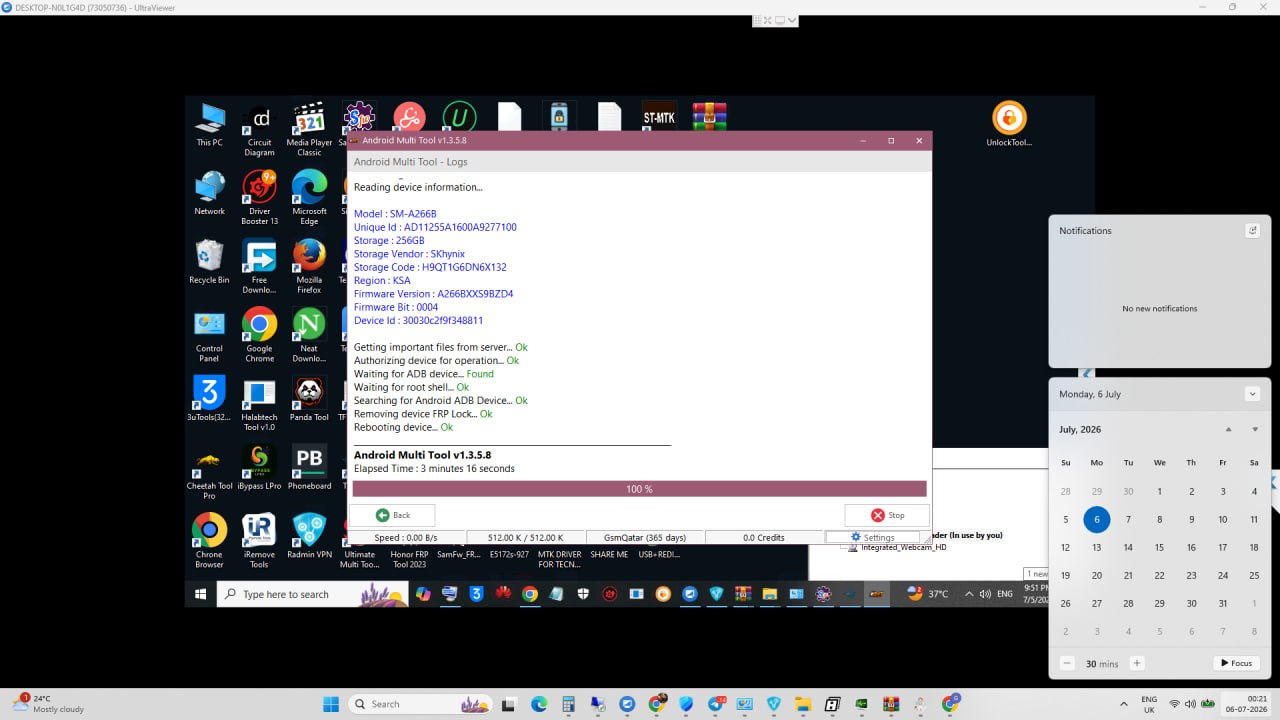Open the local Windows 11 Start button
The image size is (1280, 720).
[331, 704]
